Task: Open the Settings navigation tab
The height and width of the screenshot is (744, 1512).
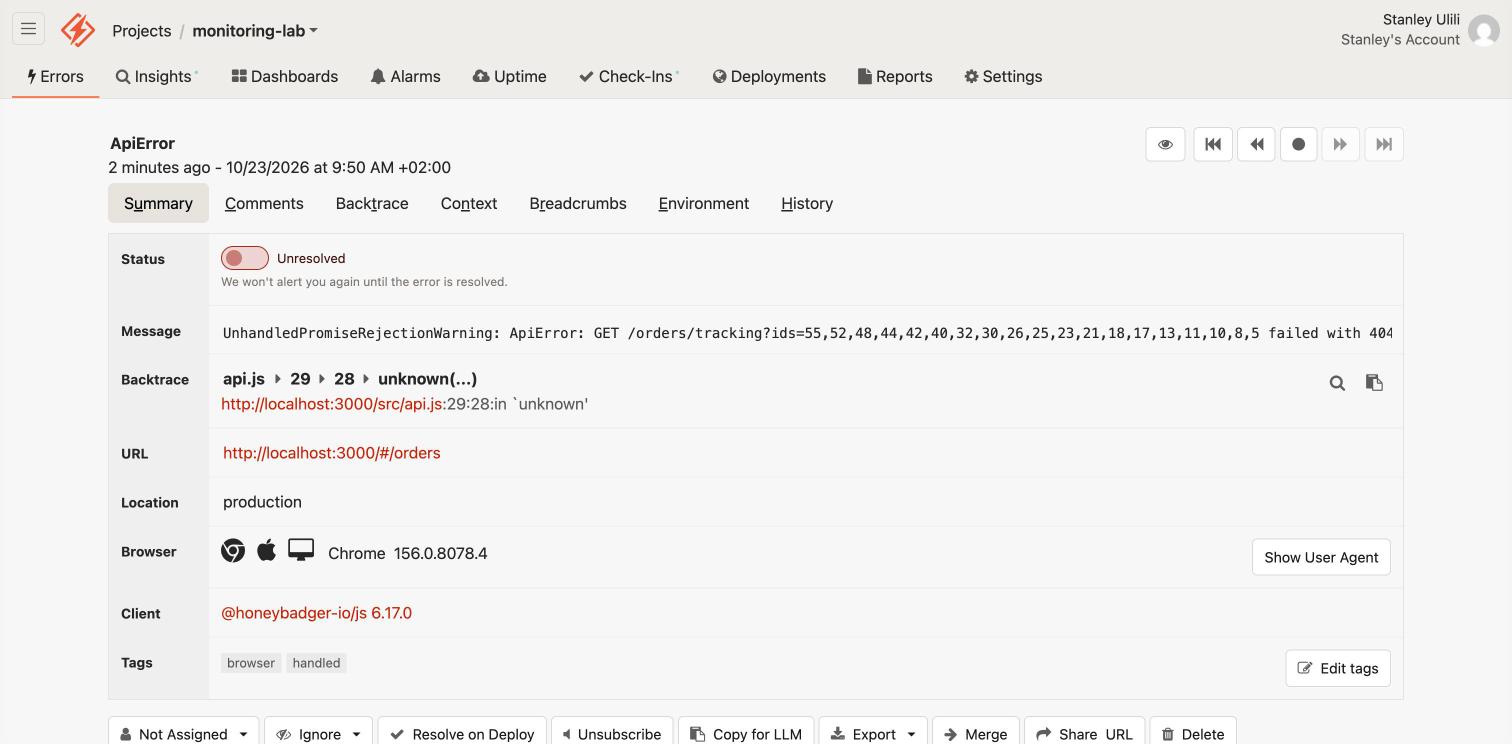Action: tap(1003, 76)
